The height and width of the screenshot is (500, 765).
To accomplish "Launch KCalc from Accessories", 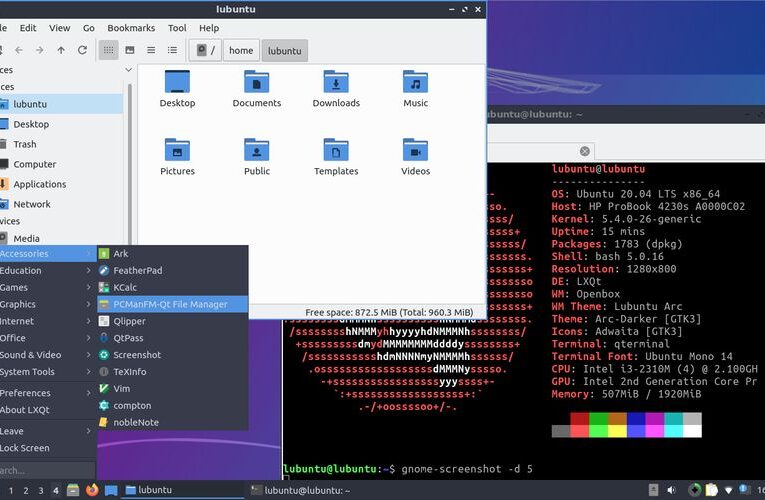I will click(x=172, y=287).
